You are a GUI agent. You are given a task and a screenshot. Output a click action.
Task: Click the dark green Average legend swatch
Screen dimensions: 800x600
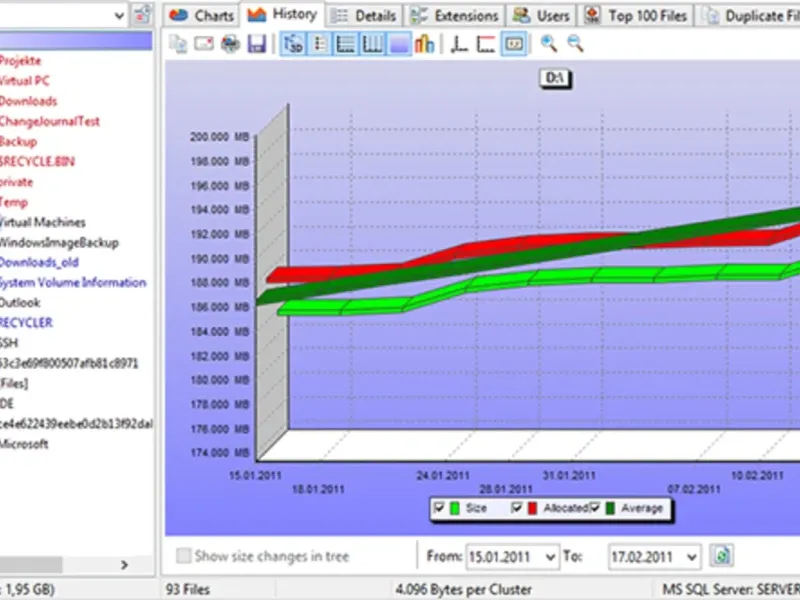[x=610, y=508]
